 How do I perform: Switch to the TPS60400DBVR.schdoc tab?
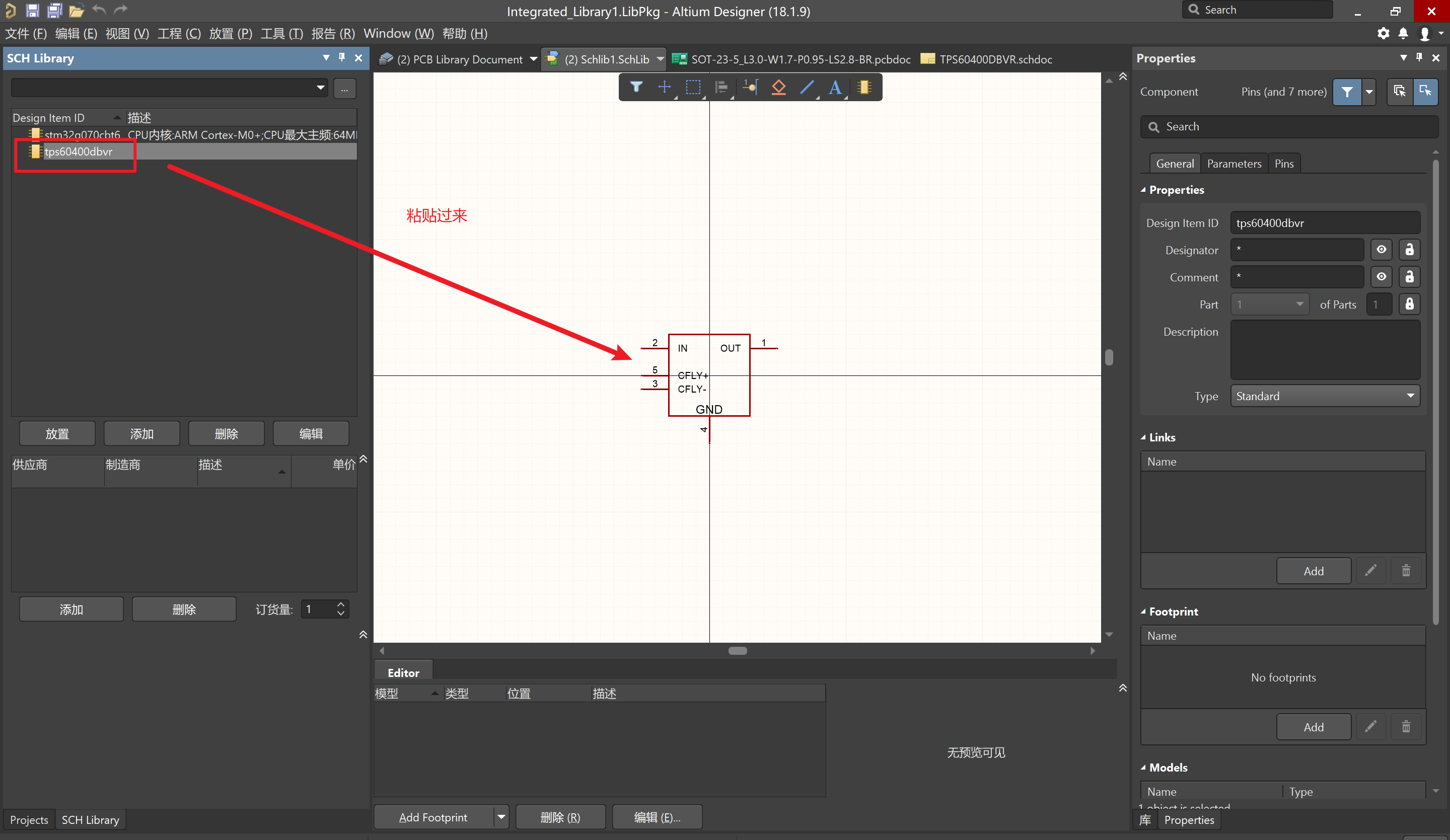[986, 59]
